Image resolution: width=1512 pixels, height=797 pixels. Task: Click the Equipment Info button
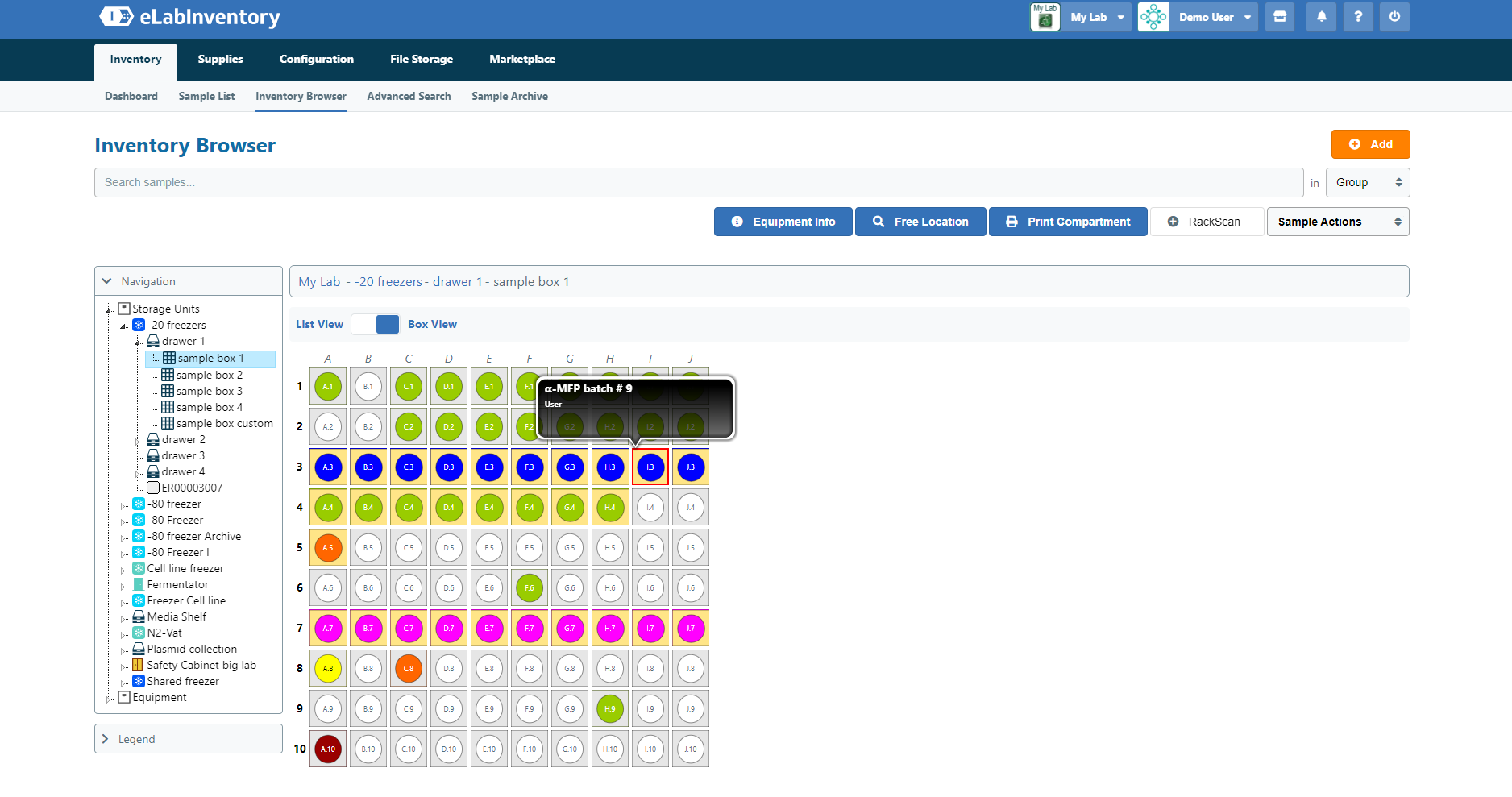pyautogui.click(x=783, y=222)
